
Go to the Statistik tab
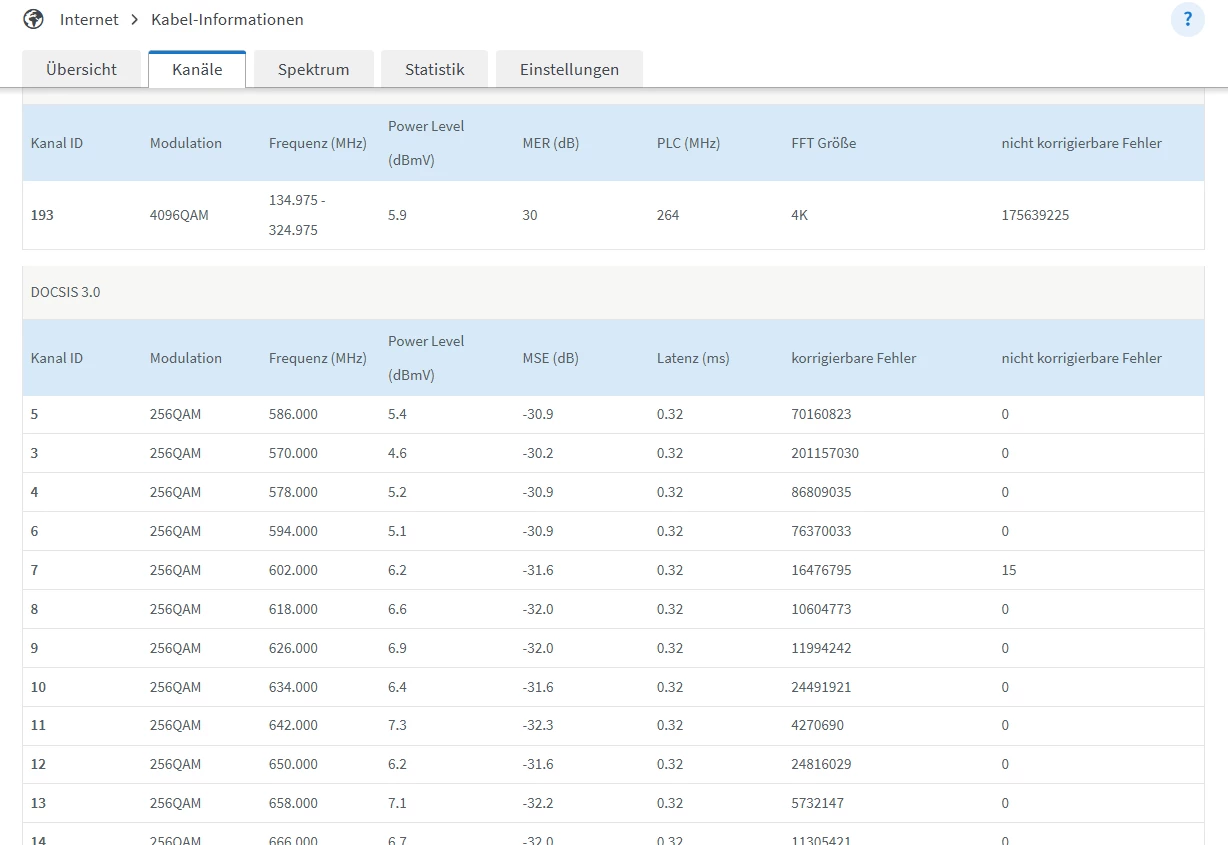434,69
